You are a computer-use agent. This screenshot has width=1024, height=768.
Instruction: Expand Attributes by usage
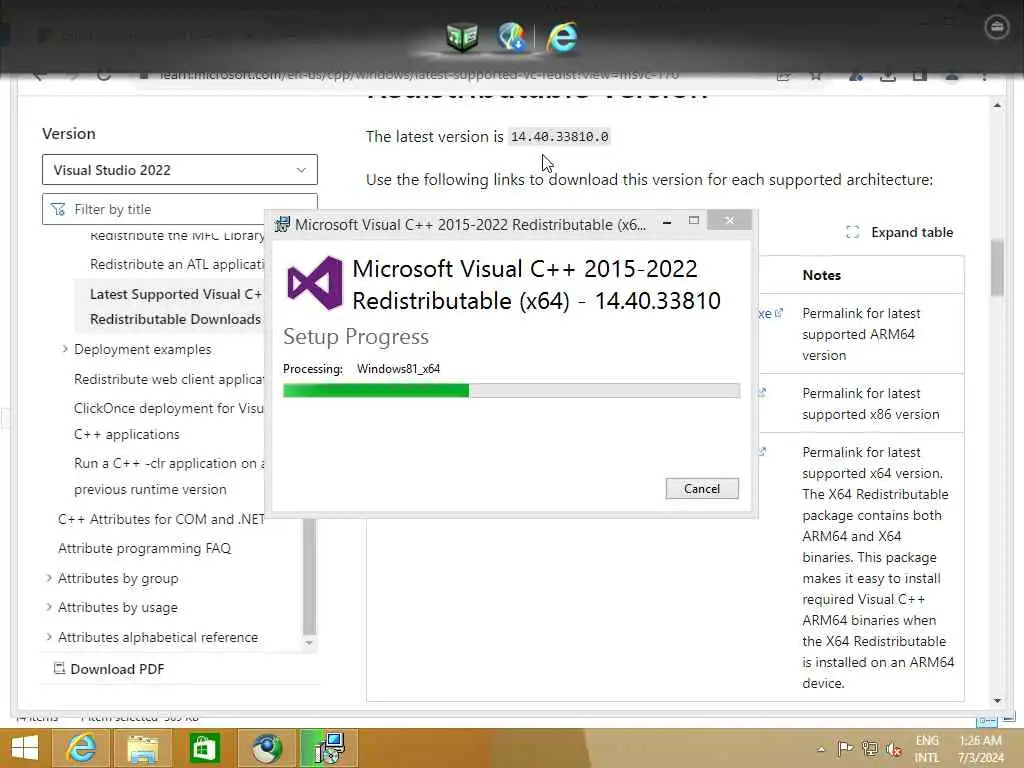(49, 607)
